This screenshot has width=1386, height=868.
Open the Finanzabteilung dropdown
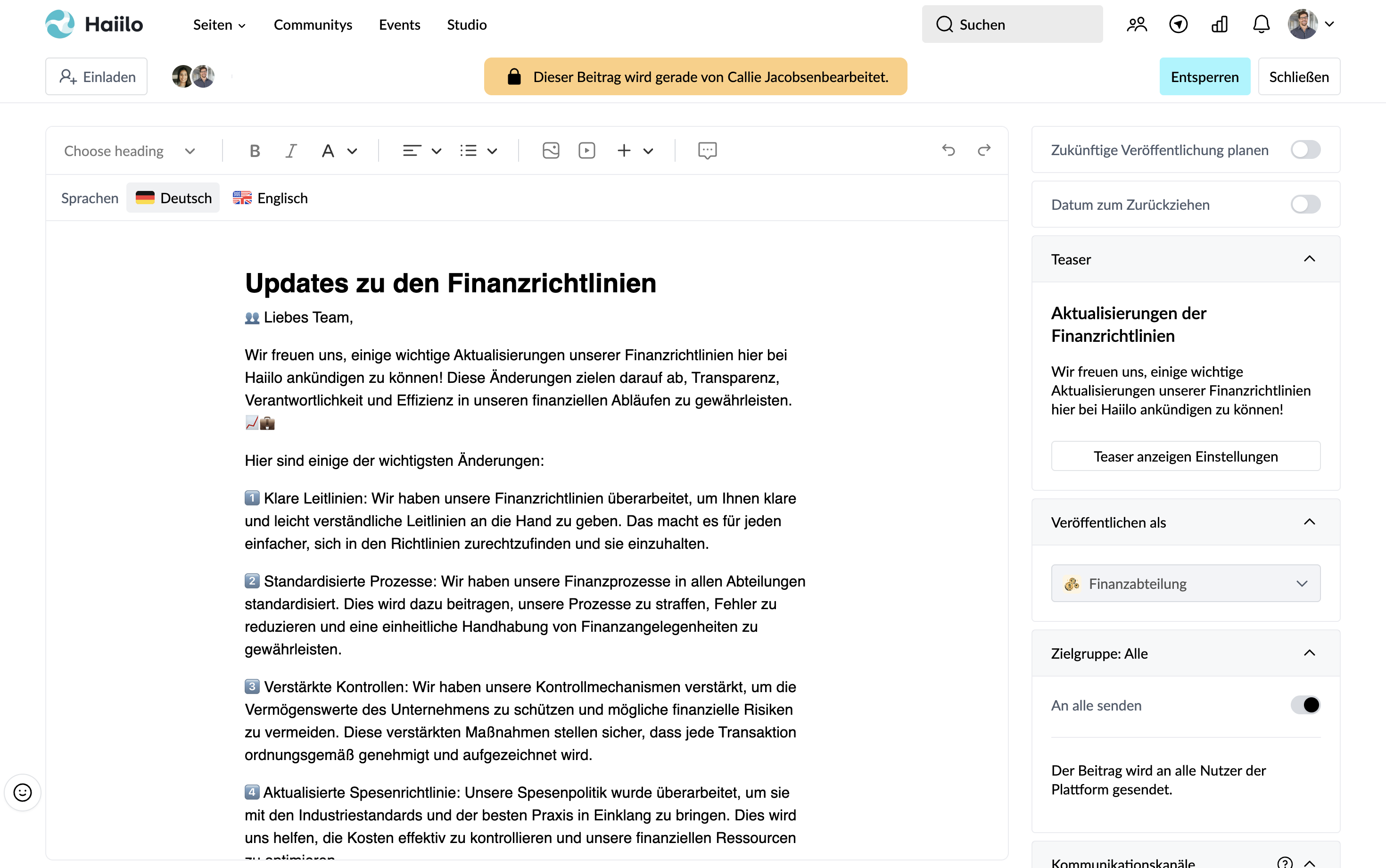(x=1185, y=583)
